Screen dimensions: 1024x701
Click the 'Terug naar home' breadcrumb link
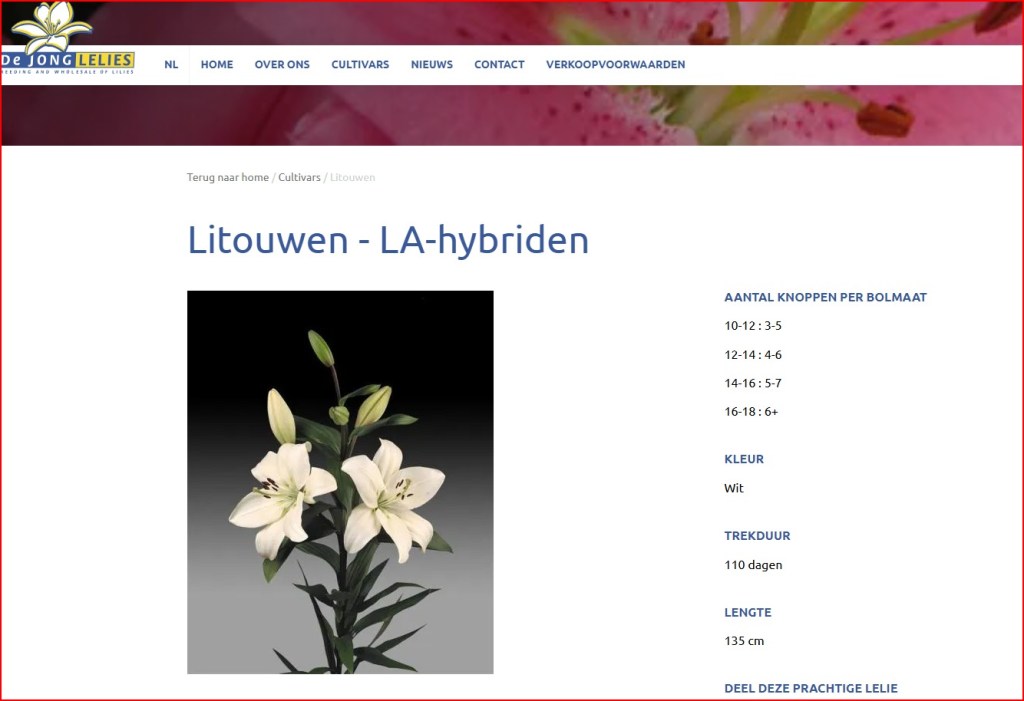[x=227, y=177]
